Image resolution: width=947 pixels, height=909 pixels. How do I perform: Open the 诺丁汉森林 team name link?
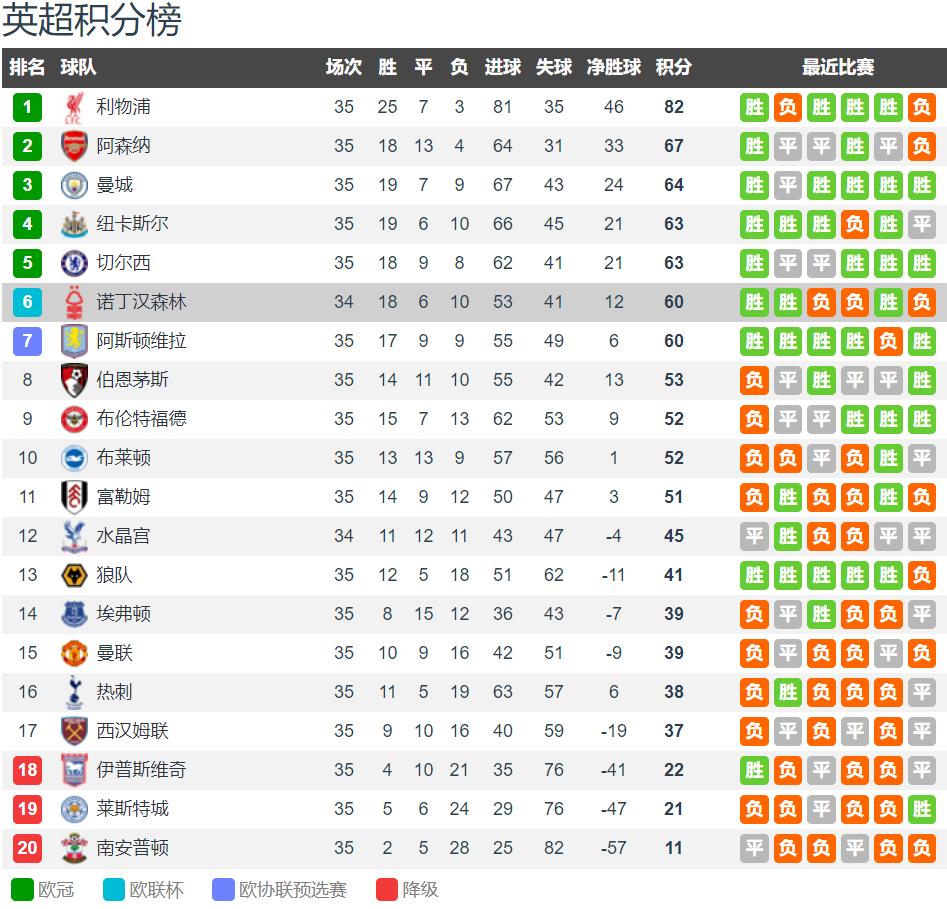click(141, 302)
